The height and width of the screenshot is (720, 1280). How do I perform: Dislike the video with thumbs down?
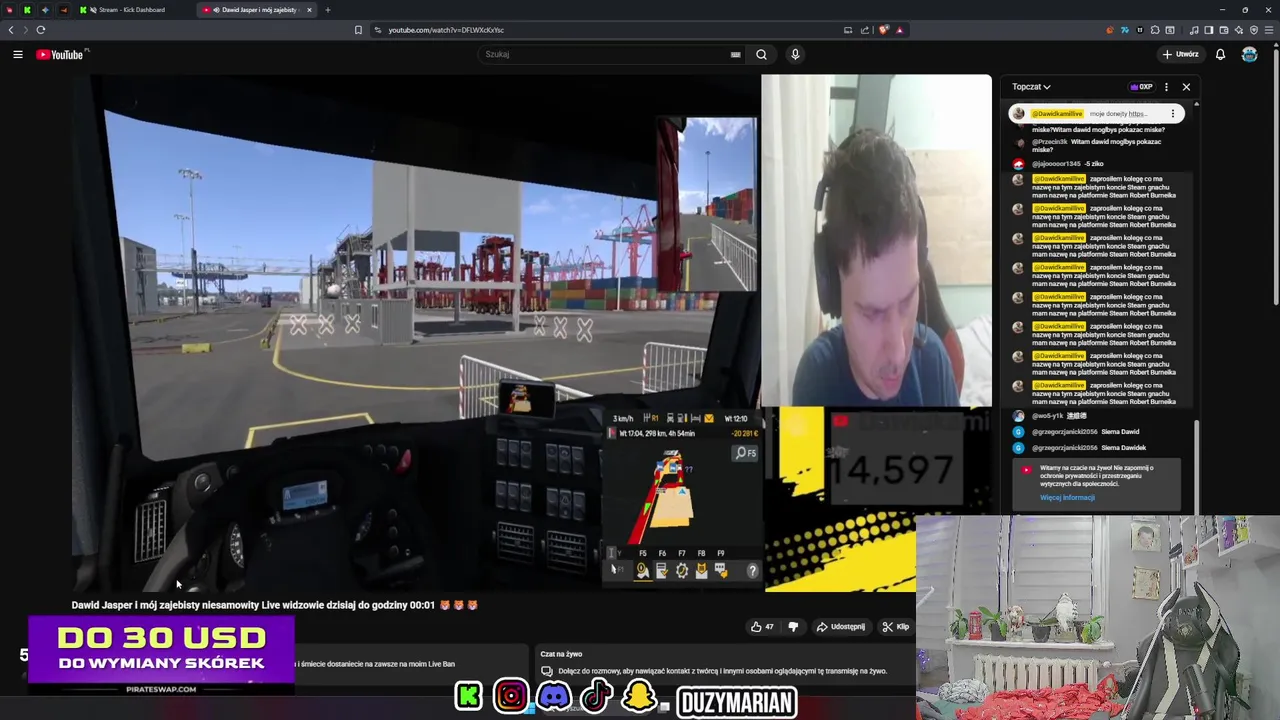click(x=793, y=627)
